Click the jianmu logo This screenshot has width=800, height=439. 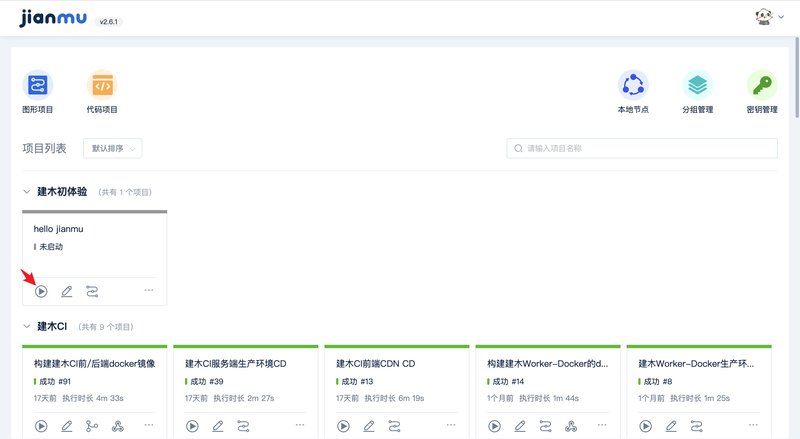coord(53,18)
